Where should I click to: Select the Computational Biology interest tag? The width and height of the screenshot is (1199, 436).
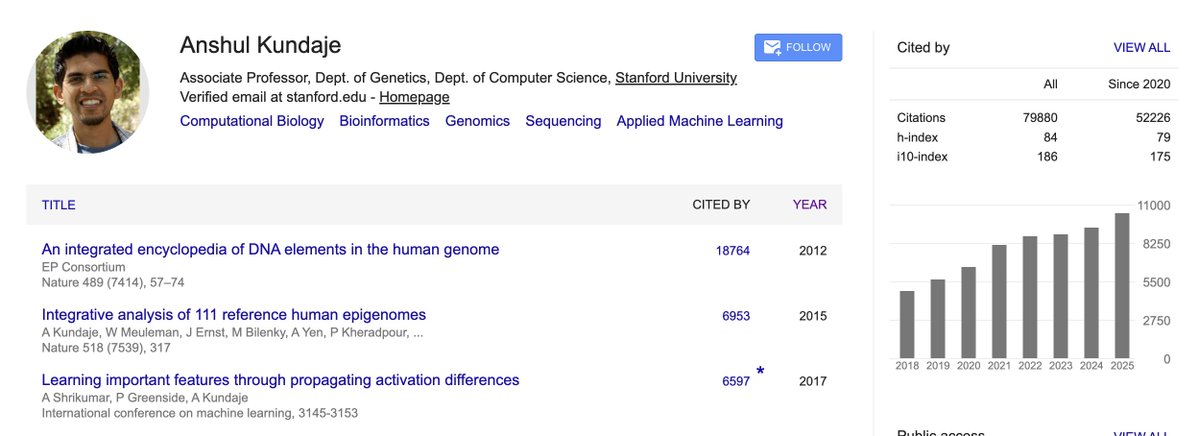coord(252,121)
